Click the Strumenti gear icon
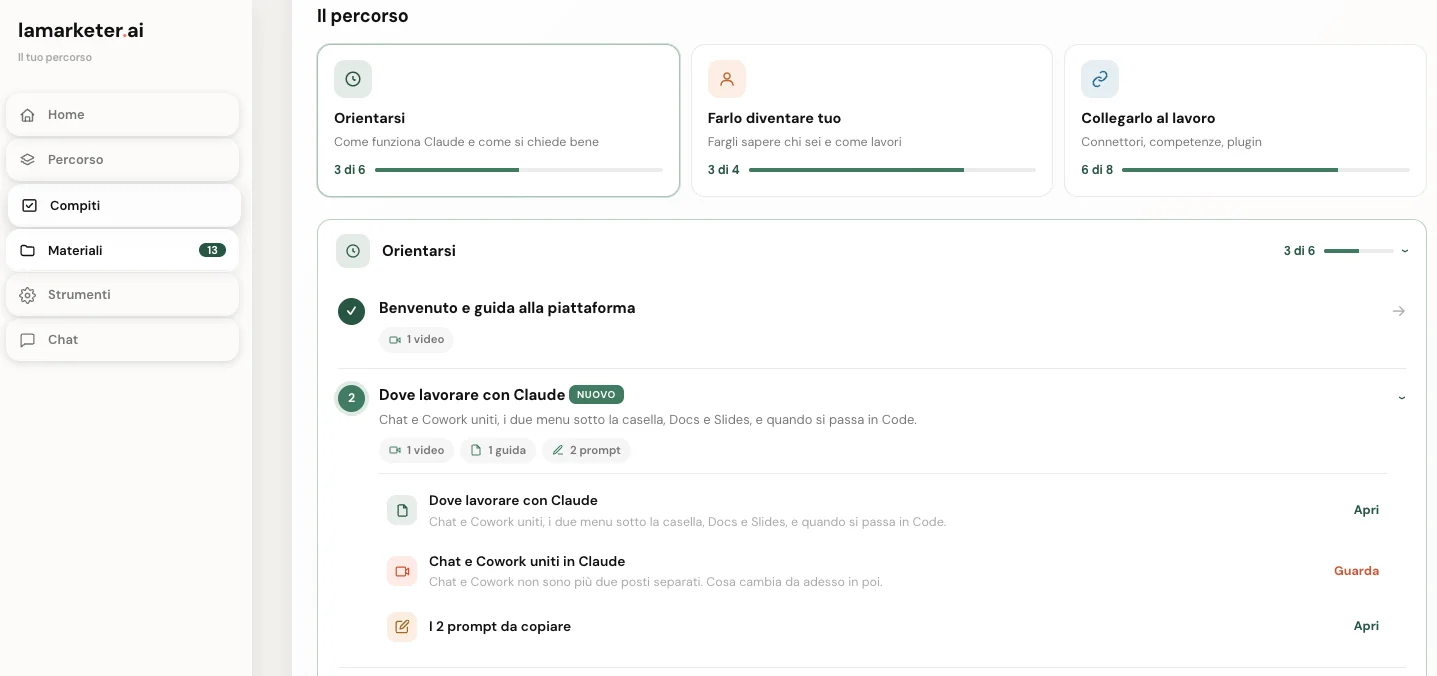The image size is (1437, 676). pyautogui.click(x=28, y=295)
